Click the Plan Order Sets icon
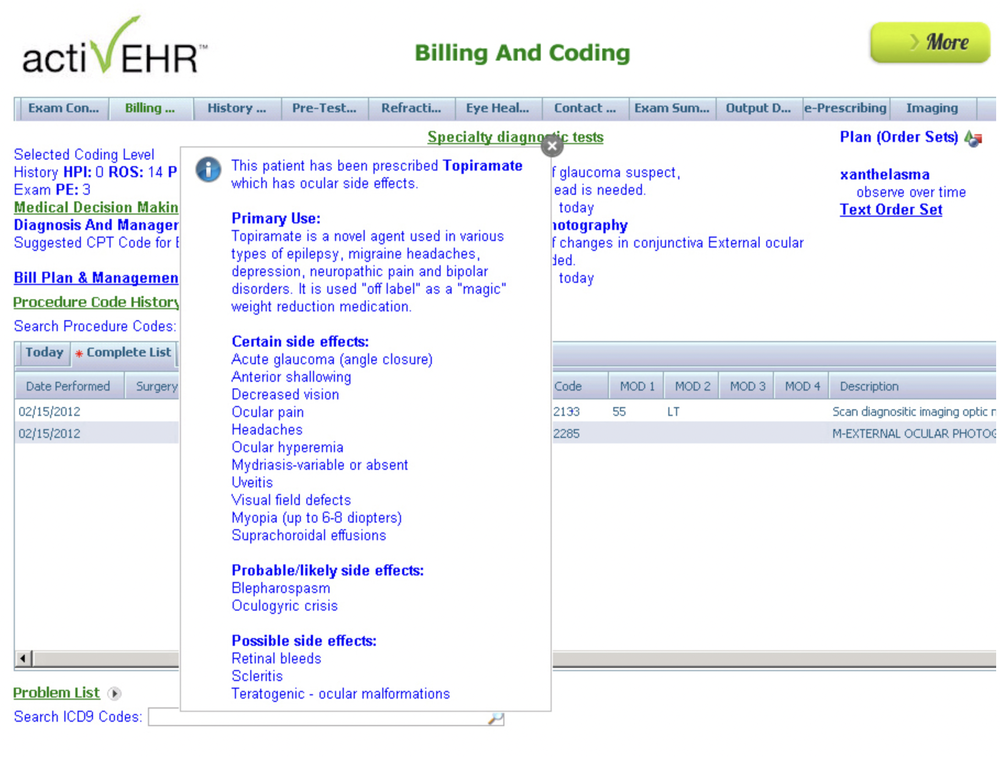The image size is (1000, 757). coord(973,138)
